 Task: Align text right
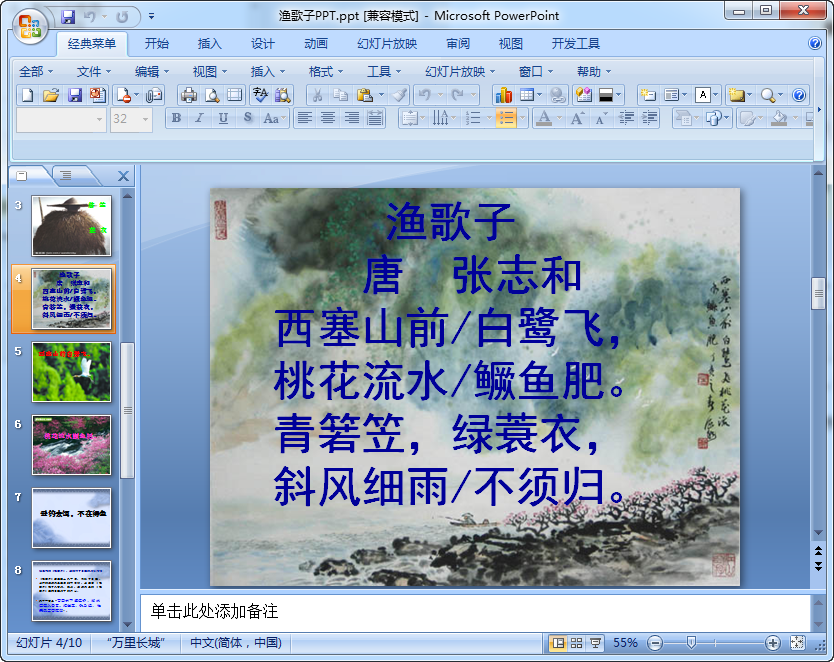point(352,118)
